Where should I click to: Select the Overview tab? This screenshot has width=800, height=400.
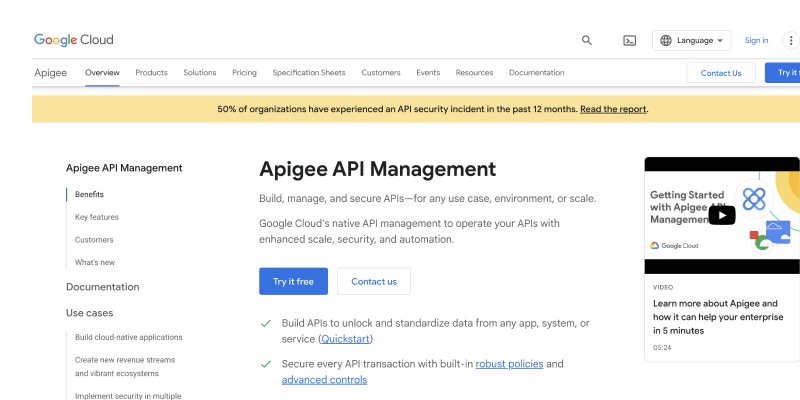coord(102,72)
